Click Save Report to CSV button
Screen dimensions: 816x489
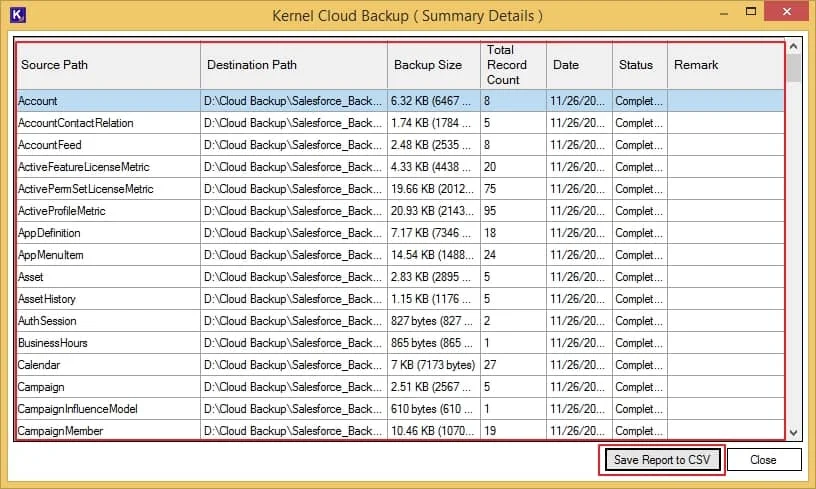click(661, 460)
